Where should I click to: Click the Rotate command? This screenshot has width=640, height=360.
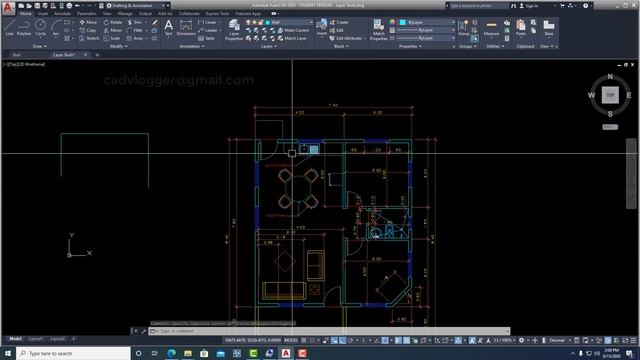pos(113,22)
